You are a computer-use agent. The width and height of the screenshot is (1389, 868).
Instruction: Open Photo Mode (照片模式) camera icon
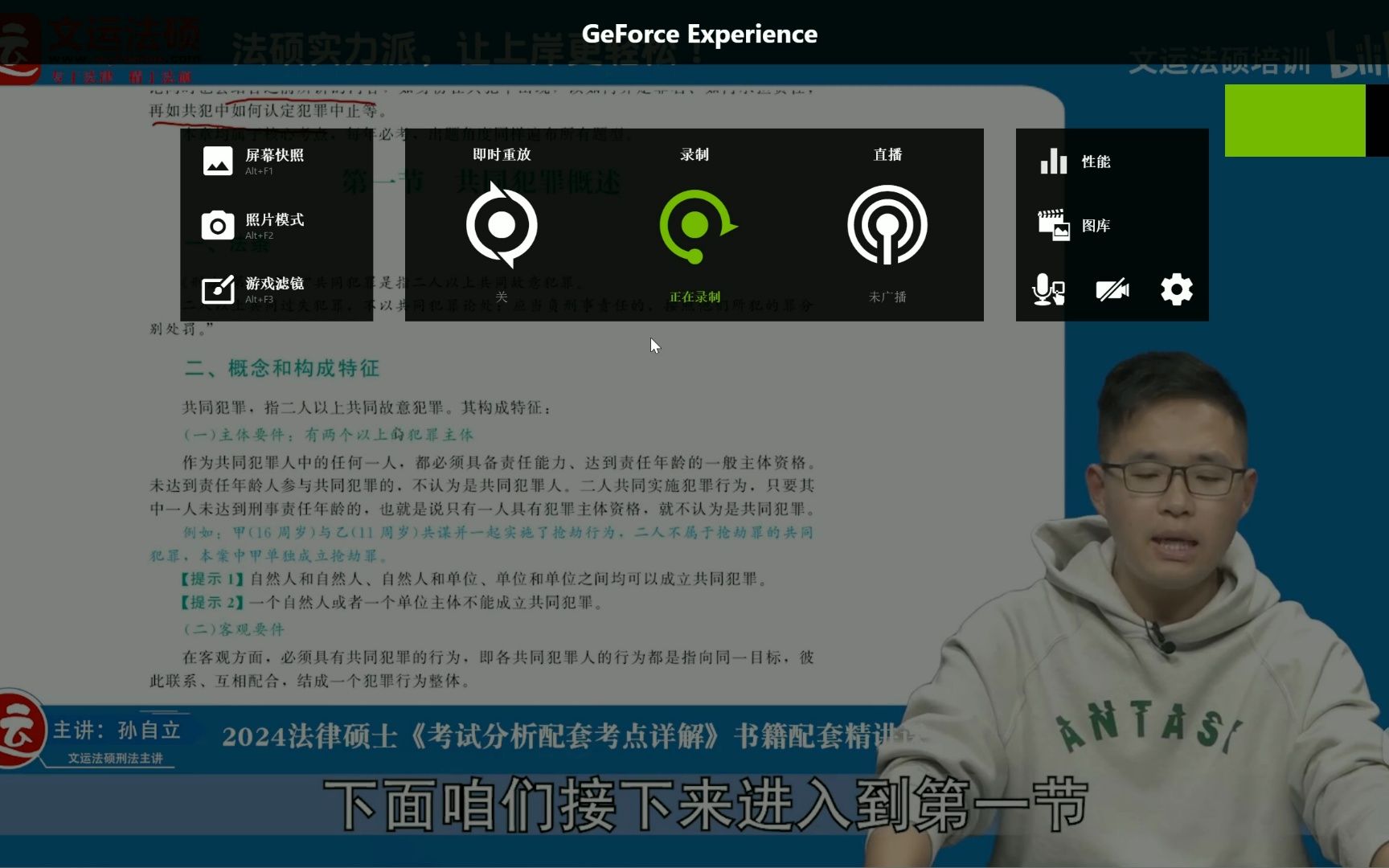pyautogui.click(x=218, y=226)
